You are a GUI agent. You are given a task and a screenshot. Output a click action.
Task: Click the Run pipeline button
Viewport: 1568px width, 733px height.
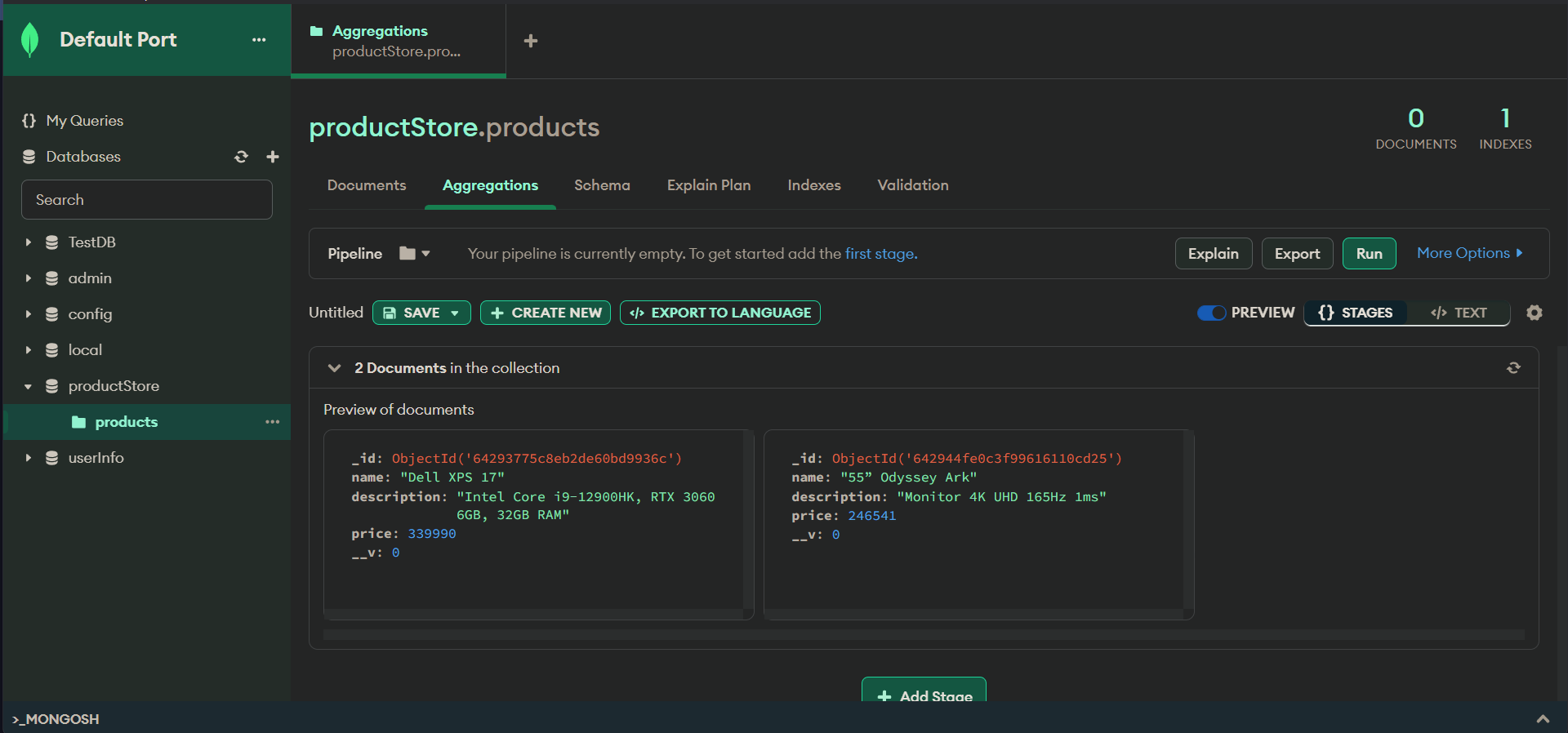1369,254
